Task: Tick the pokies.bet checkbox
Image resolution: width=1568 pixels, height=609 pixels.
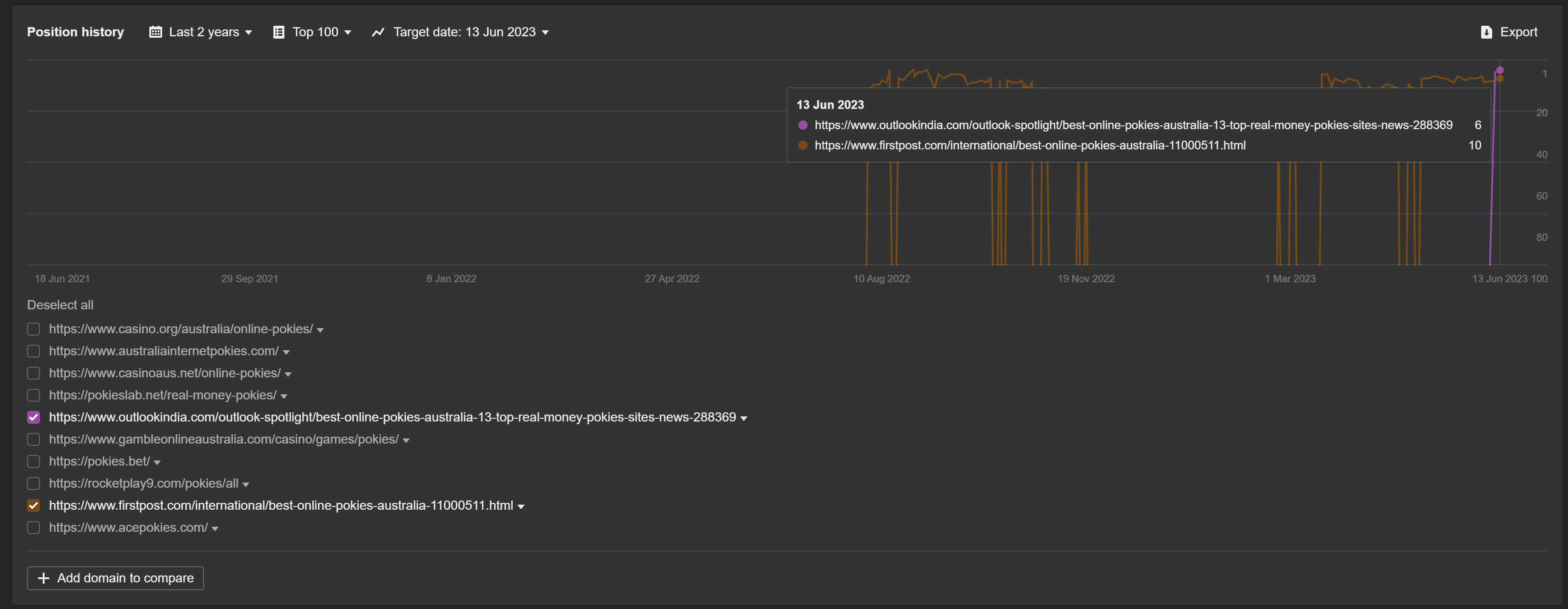Action: pyautogui.click(x=34, y=461)
